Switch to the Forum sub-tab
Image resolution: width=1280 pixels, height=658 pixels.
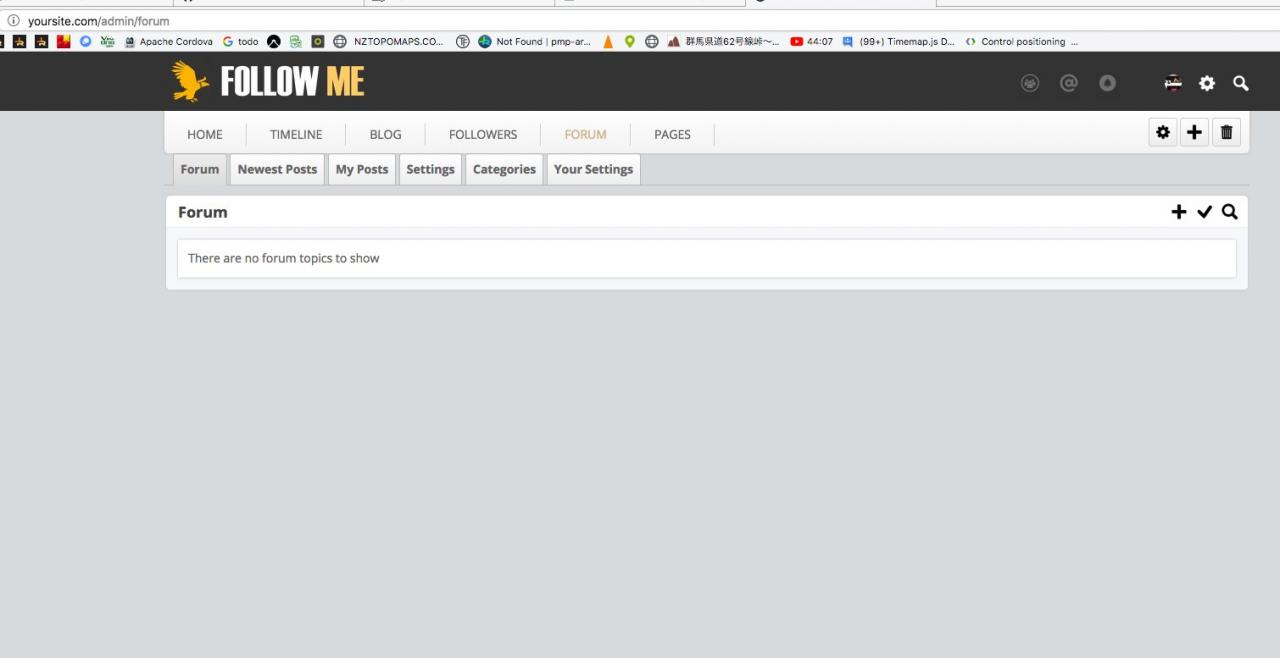[x=200, y=169]
